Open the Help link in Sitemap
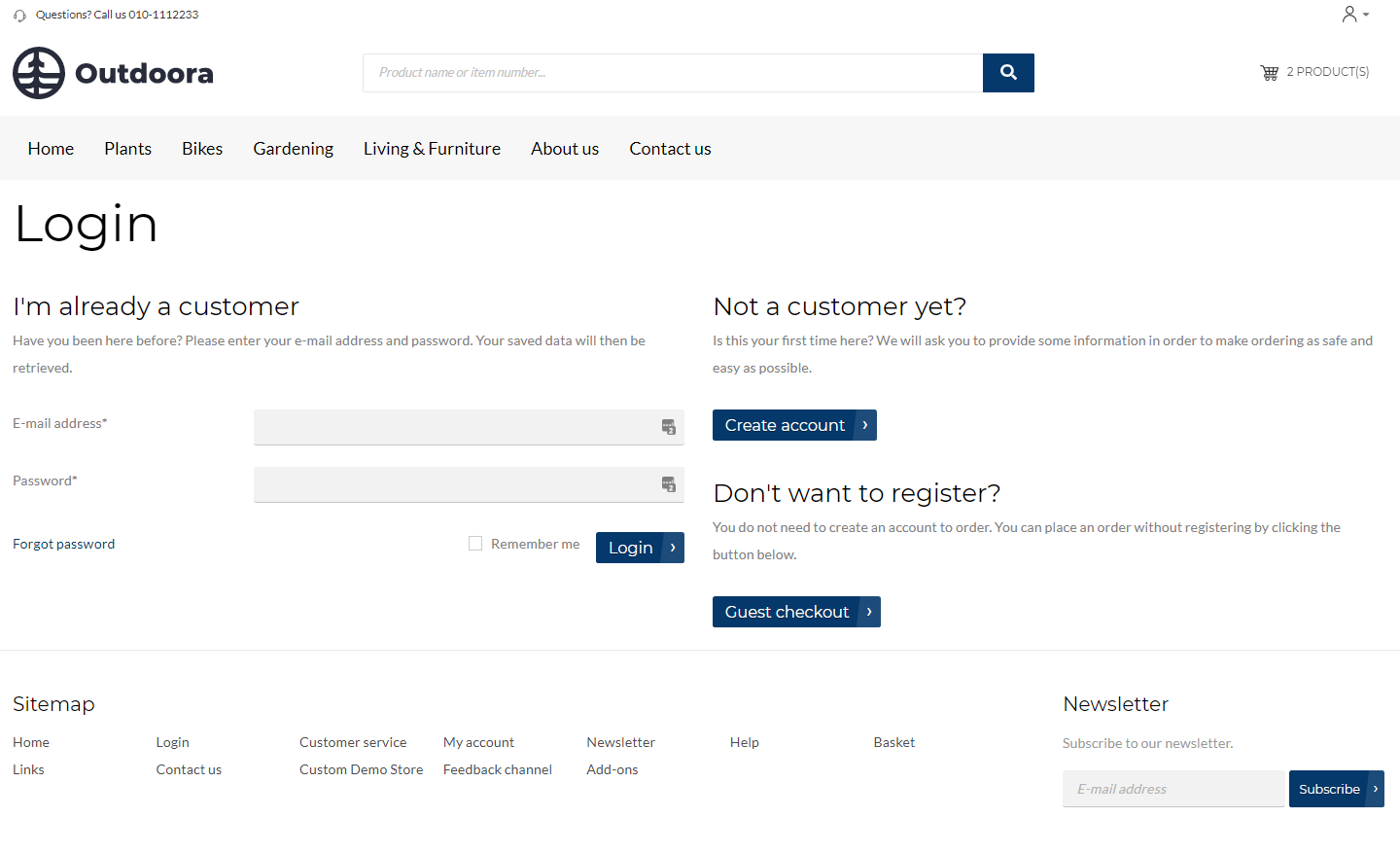 (745, 742)
